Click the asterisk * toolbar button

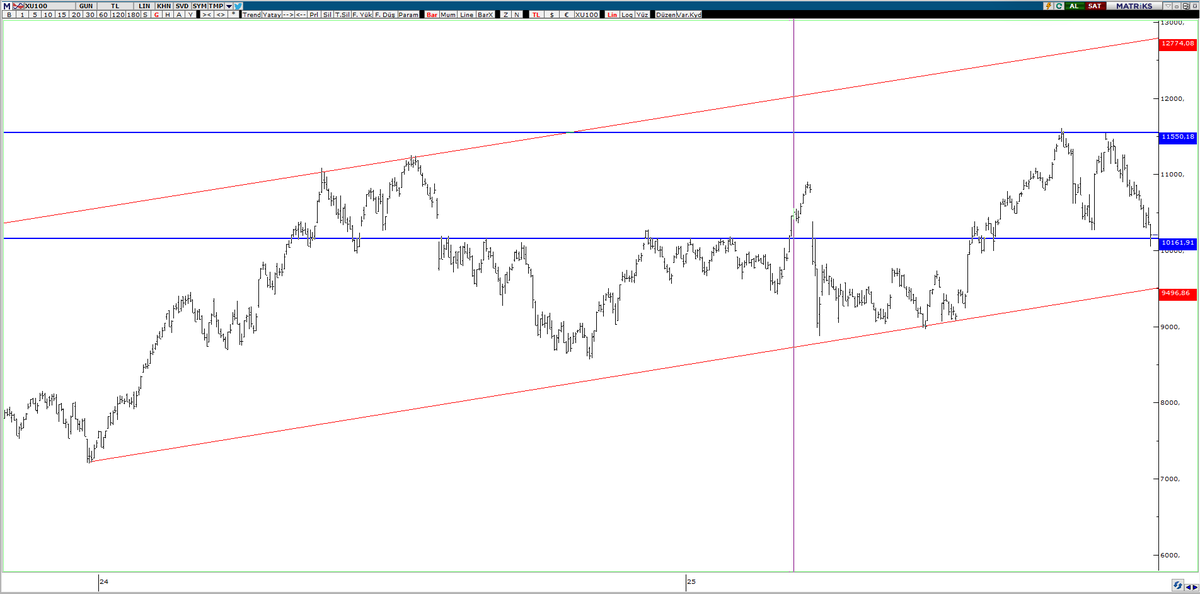coord(234,15)
